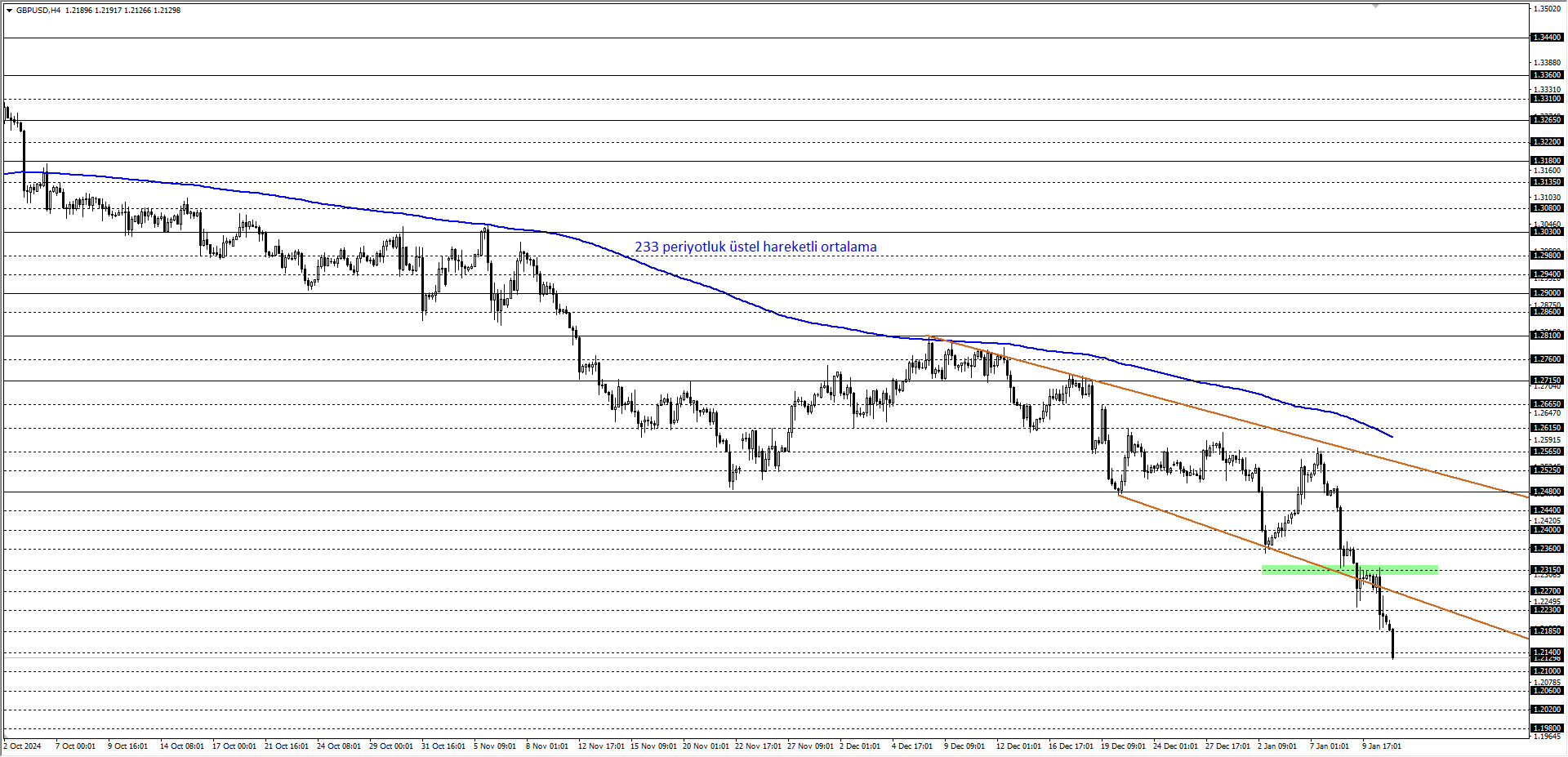This screenshot has height=757, width=1568.
Task: Click the 1.20600 price level label
Action: pyautogui.click(x=1547, y=691)
